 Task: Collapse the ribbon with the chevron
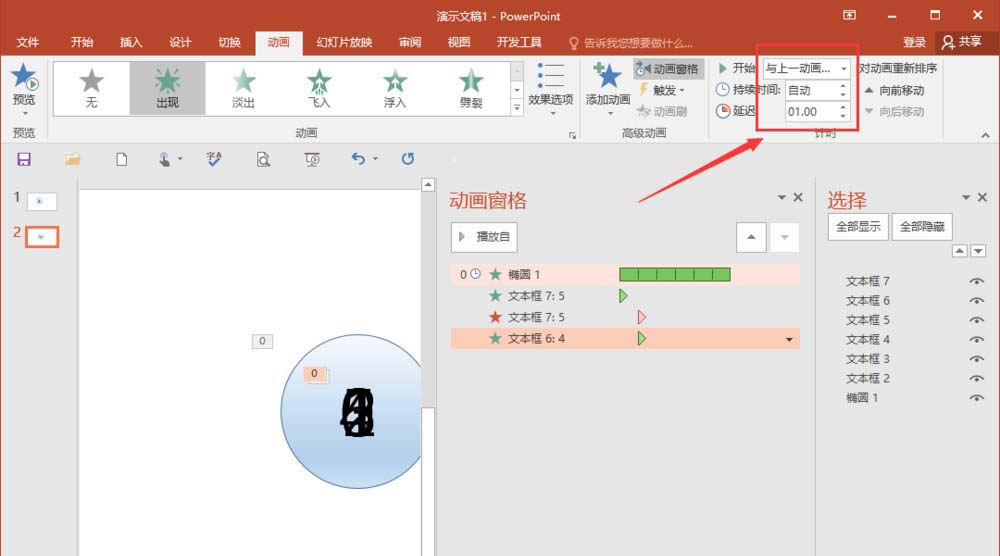[985, 135]
